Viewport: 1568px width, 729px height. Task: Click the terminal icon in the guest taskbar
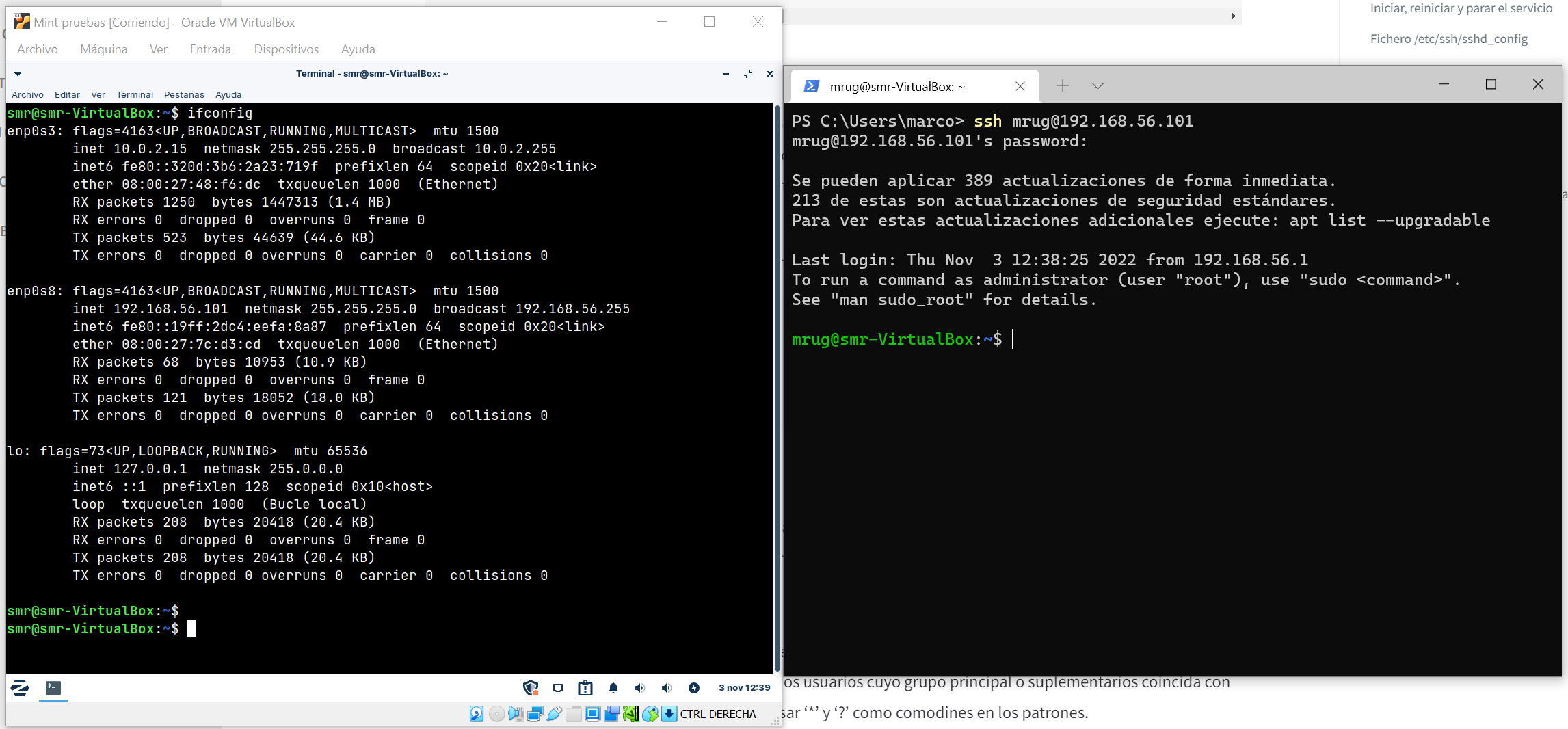53,688
